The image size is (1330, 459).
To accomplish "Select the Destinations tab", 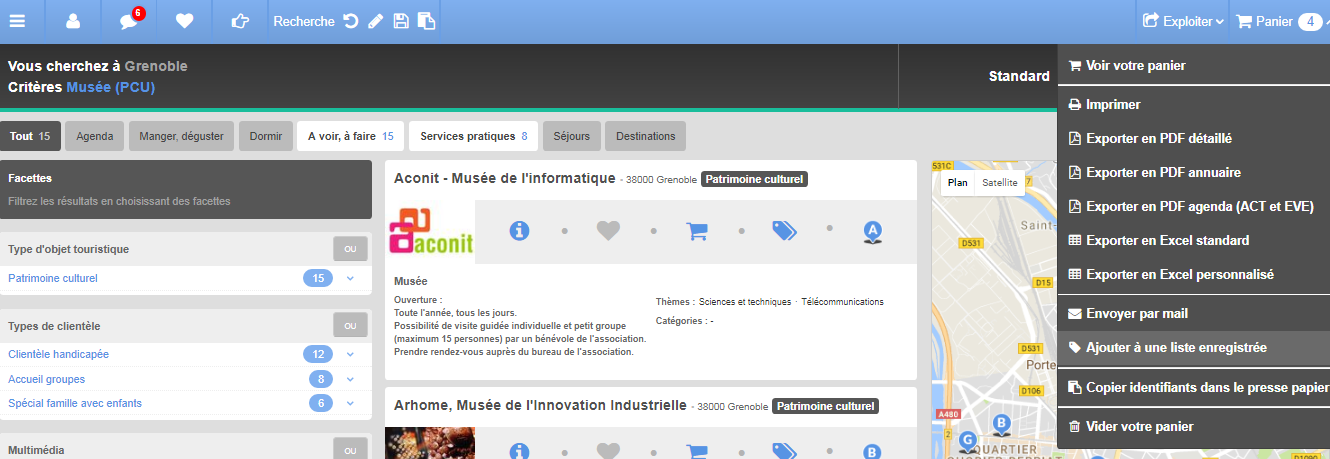I will (x=645, y=136).
